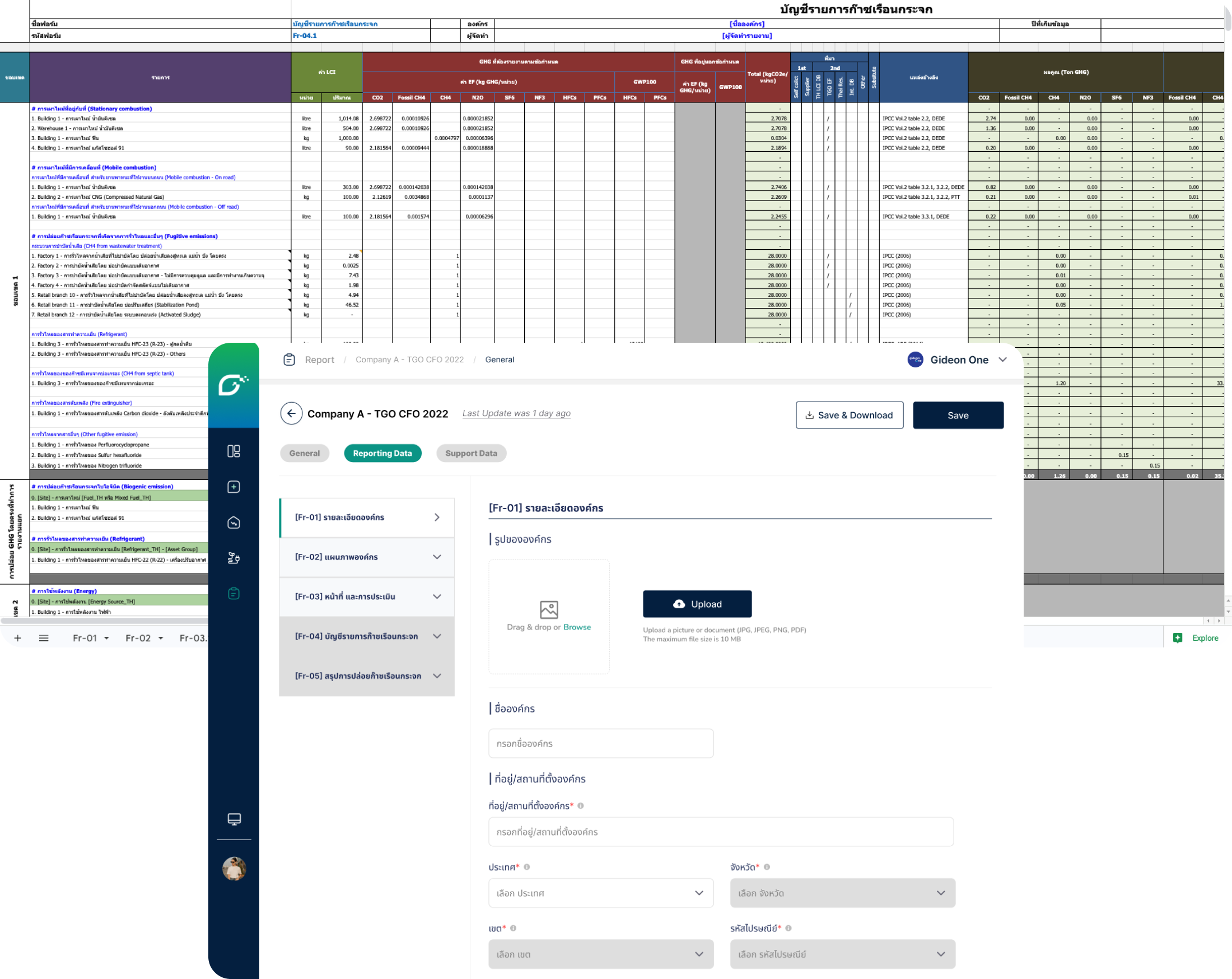The height and width of the screenshot is (979, 1232).
Task: Click the Explore icon in the spreadsheet
Action: click(x=1178, y=638)
